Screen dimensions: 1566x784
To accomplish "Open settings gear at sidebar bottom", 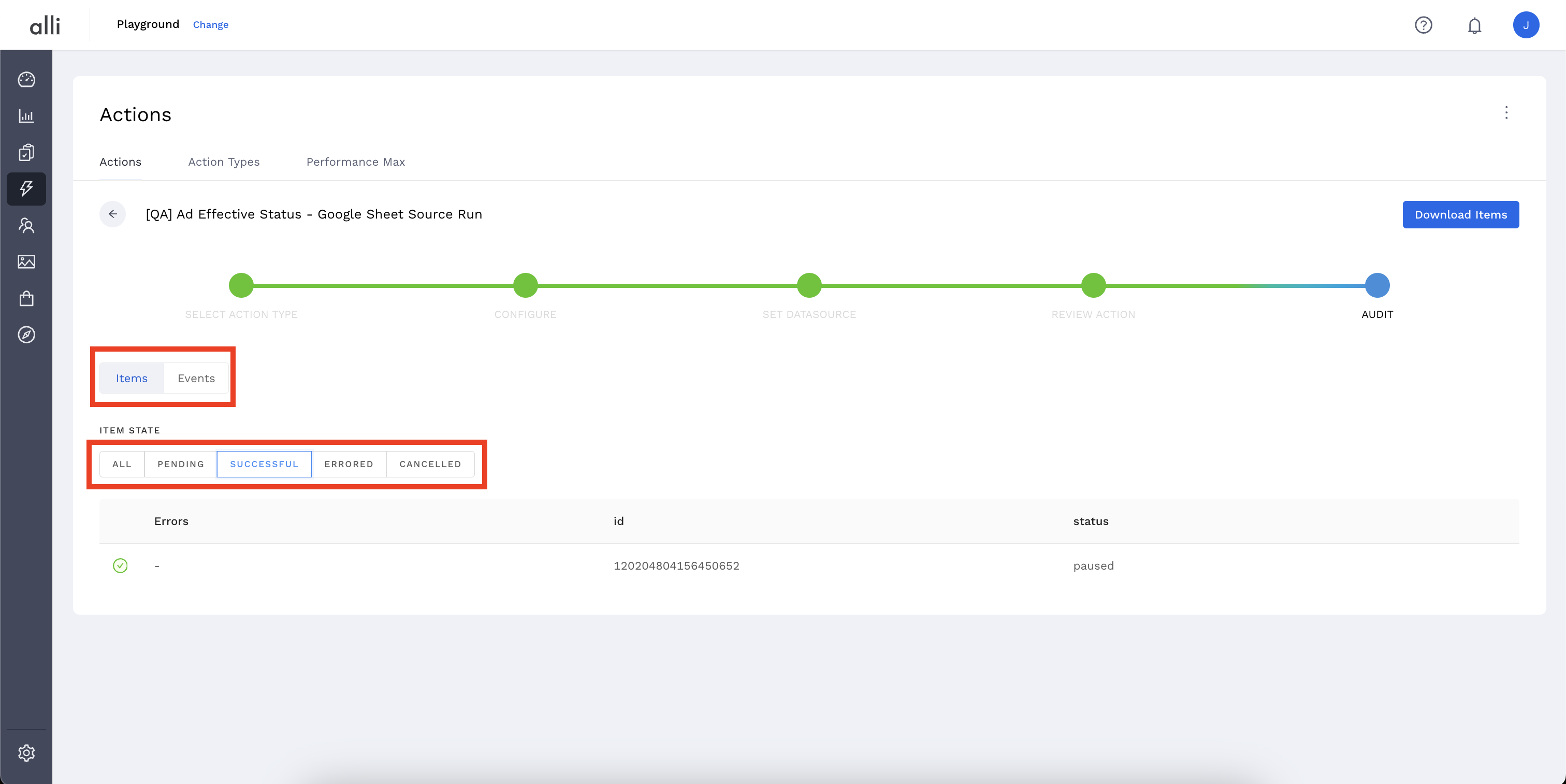I will (x=26, y=753).
